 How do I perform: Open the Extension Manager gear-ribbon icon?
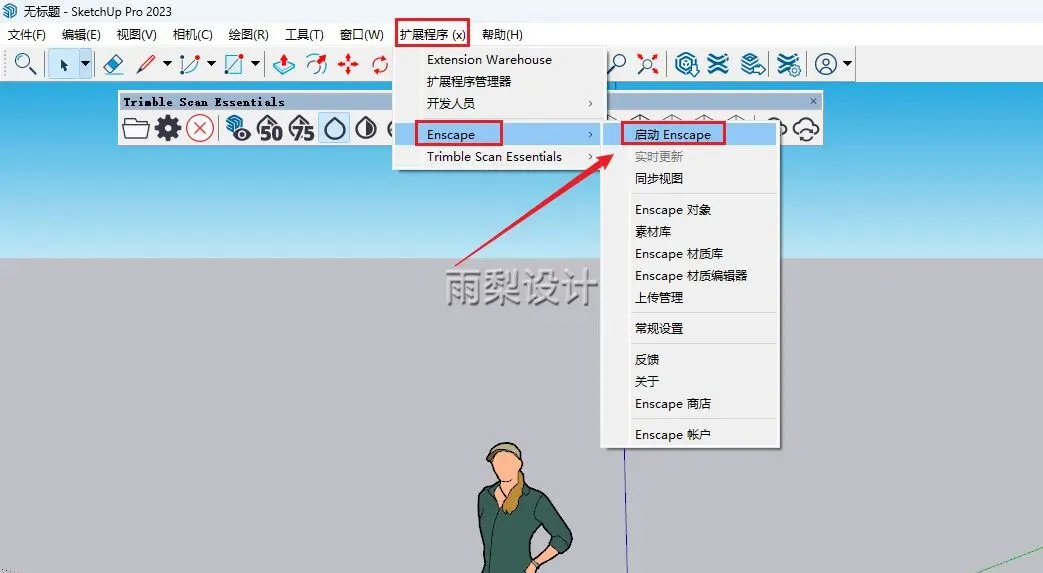click(788, 64)
